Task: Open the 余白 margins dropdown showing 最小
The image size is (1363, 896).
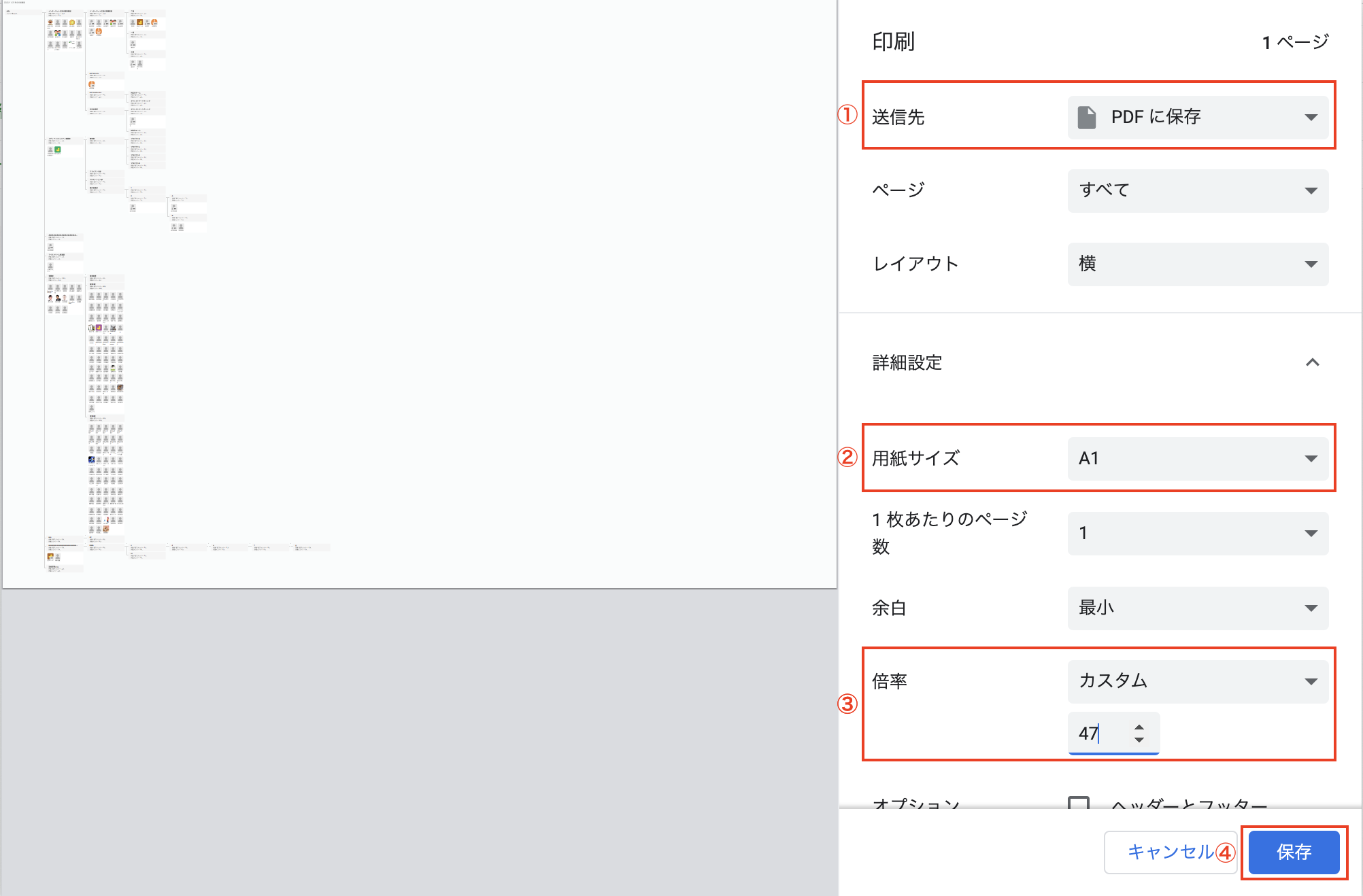Action: pyautogui.click(x=1197, y=608)
